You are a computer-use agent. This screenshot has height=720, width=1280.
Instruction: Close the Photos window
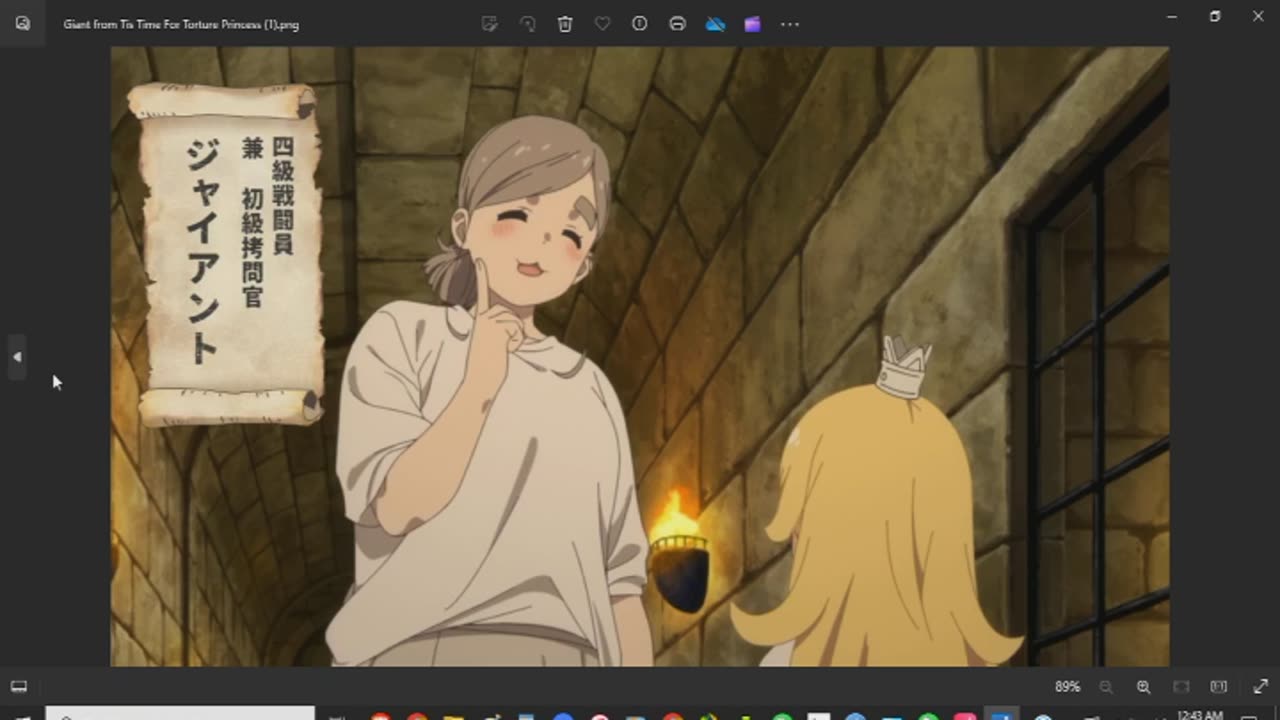[1258, 16]
